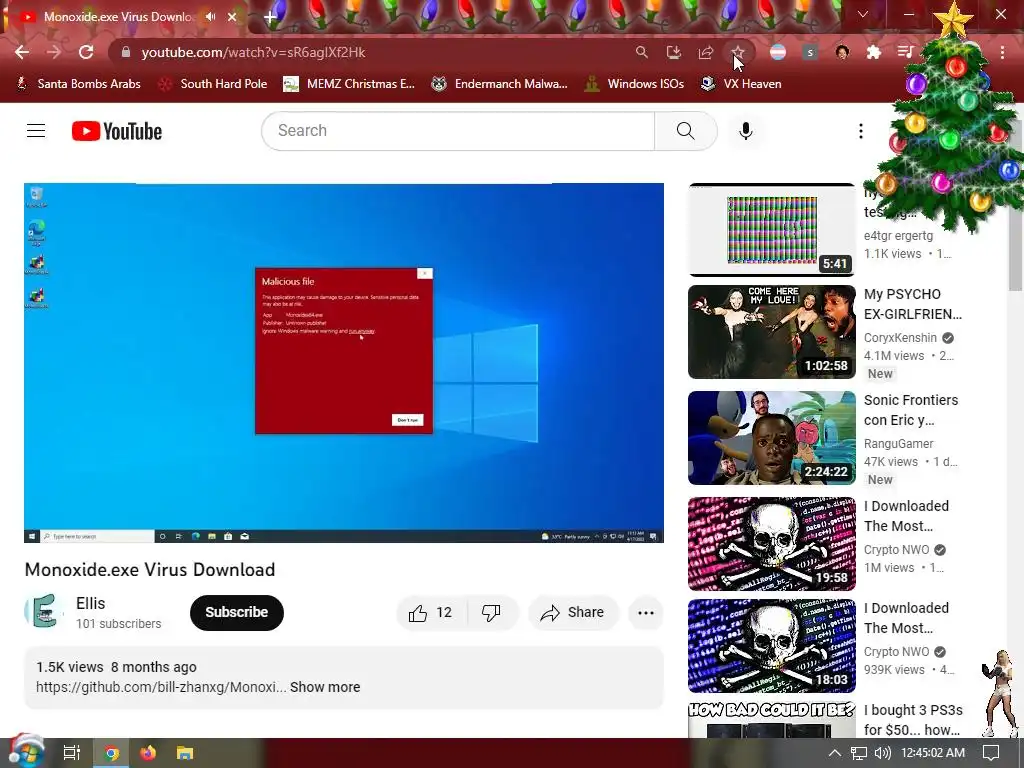The image size is (1024, 768).
Task: Bookmark this page with the star icon
Action: 737,52
